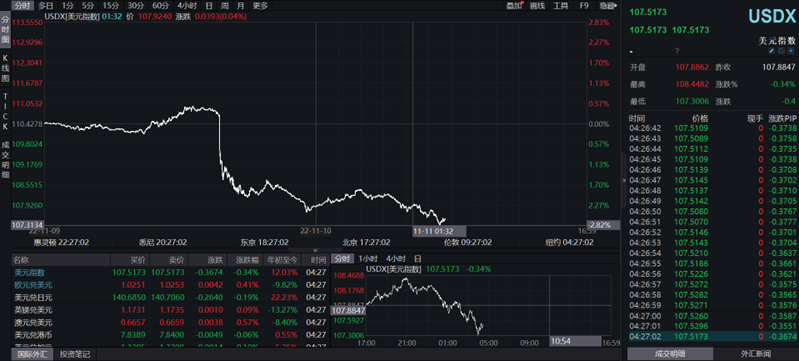Viewport: 799px width, 361px height.
Task: Sort table by 买价 column header
Action: 130,260
